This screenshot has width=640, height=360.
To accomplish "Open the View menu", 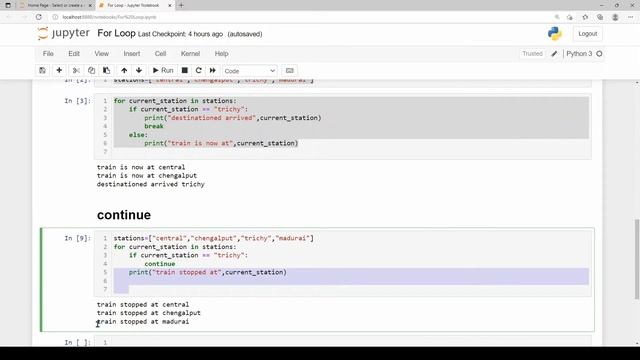I will pyautogui.click(x=102, y=53).
